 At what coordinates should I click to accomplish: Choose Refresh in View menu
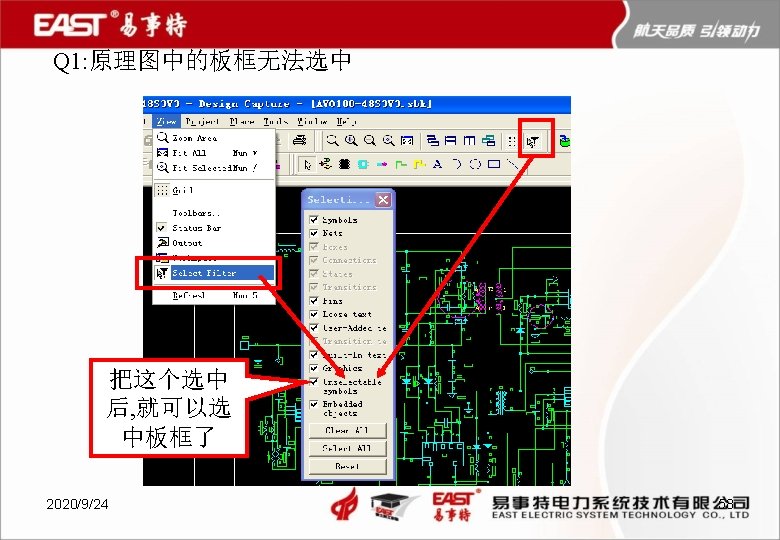pyautogui.click(x=214, y=295)
